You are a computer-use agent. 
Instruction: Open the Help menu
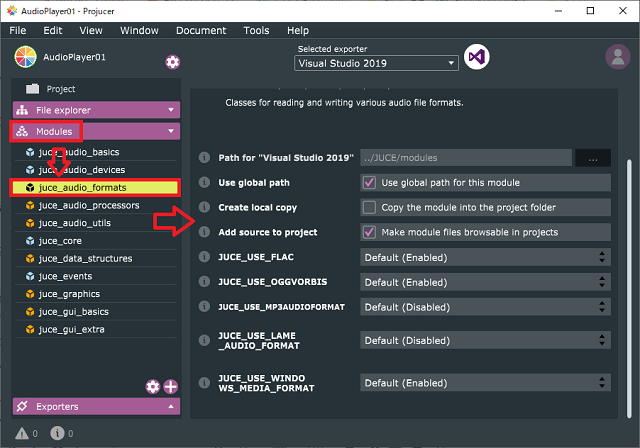(298, 31)
